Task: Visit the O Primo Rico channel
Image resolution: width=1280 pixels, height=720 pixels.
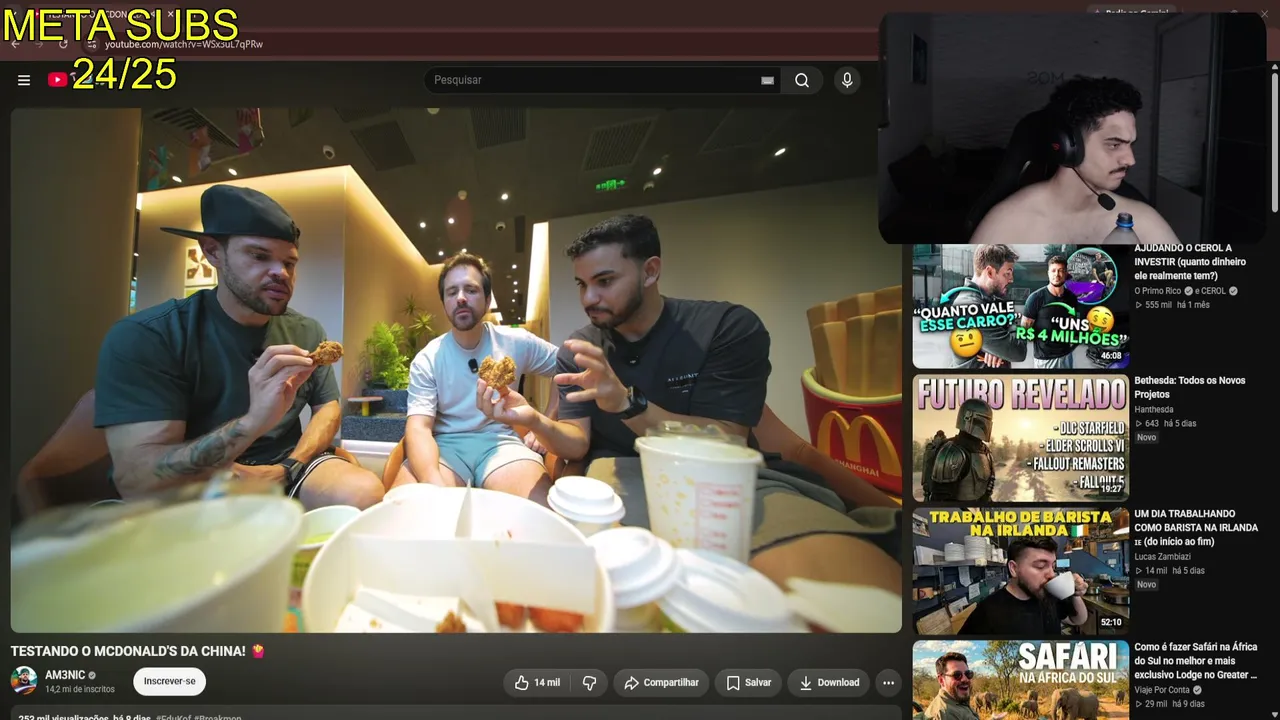Action: 1158,291
